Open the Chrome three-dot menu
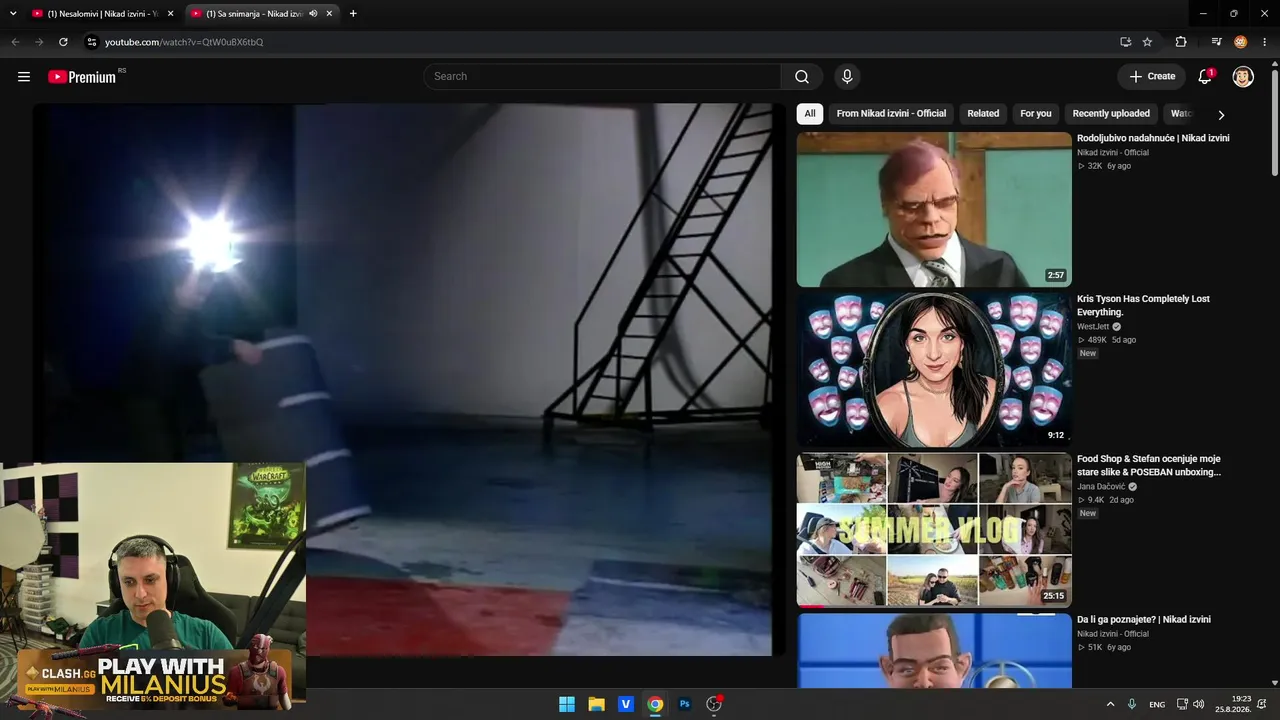1280x720 pixels. click(1265, 42)
